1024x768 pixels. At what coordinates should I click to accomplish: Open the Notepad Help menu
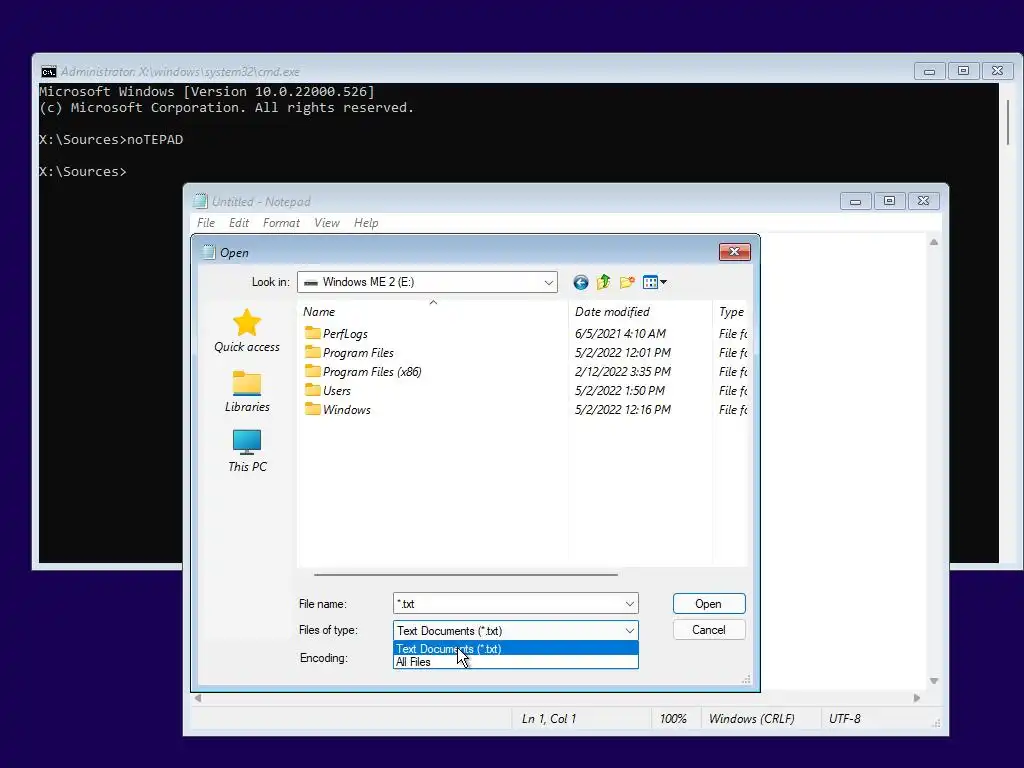pyautogui.click(x=366, y=223)
